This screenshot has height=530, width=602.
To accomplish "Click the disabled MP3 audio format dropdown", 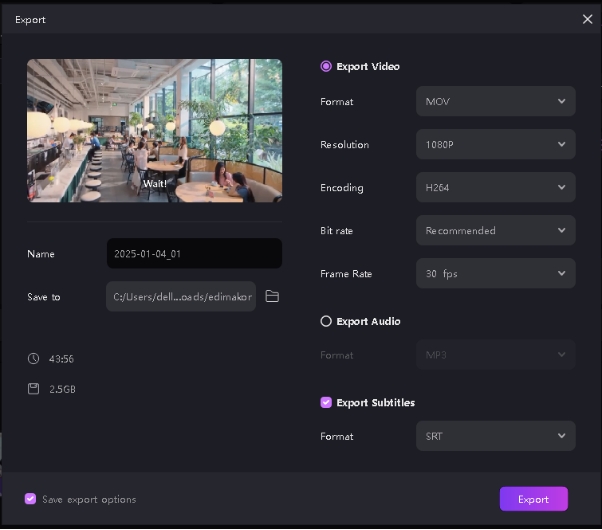I will pos(495,355).
